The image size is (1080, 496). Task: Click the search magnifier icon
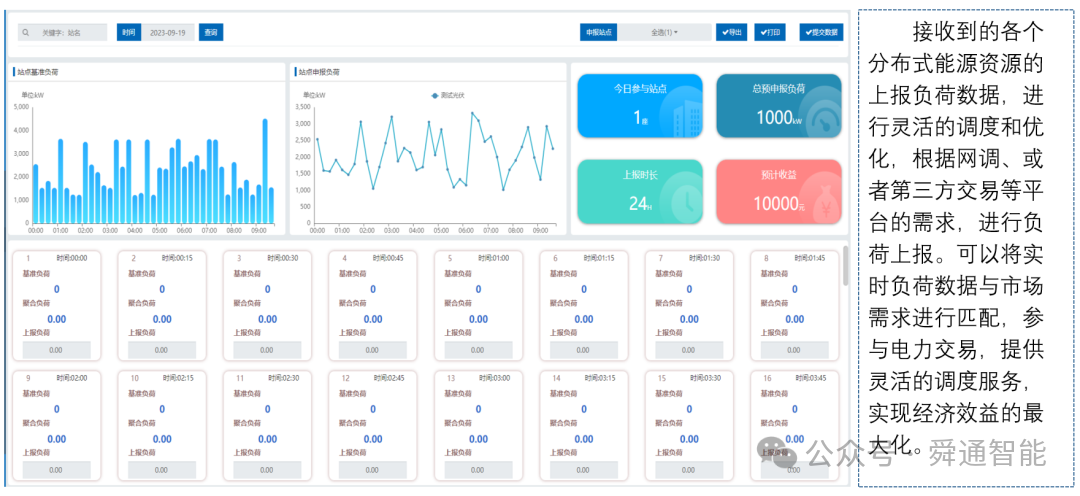click(25, 32)
